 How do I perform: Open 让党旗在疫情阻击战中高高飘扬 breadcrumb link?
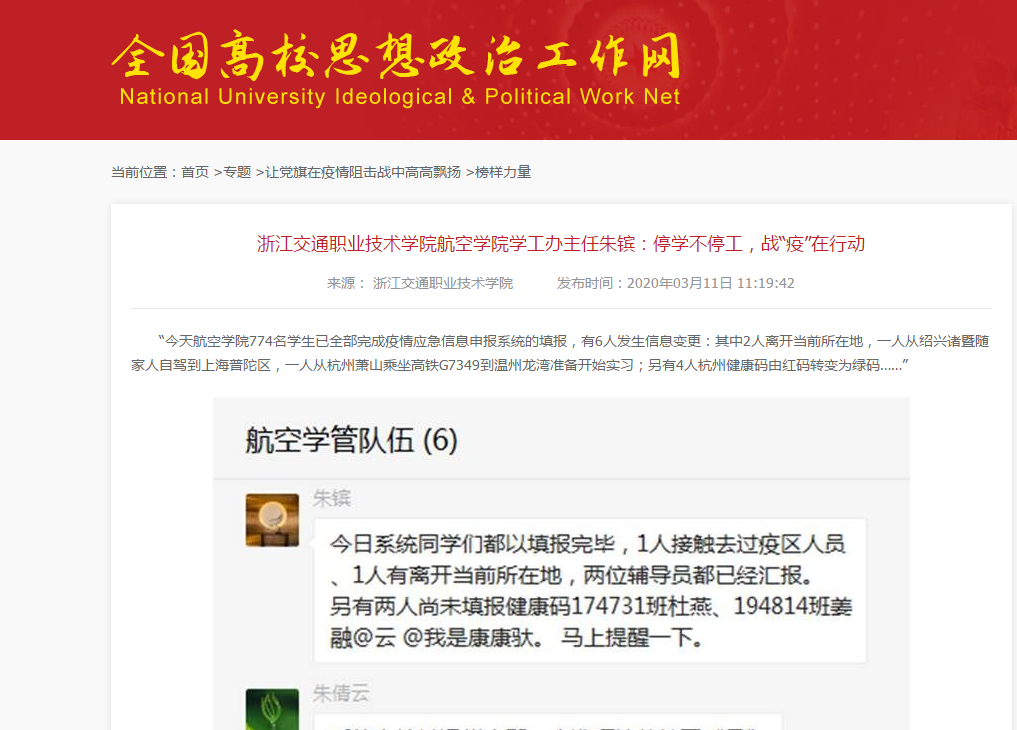(363, 172)
